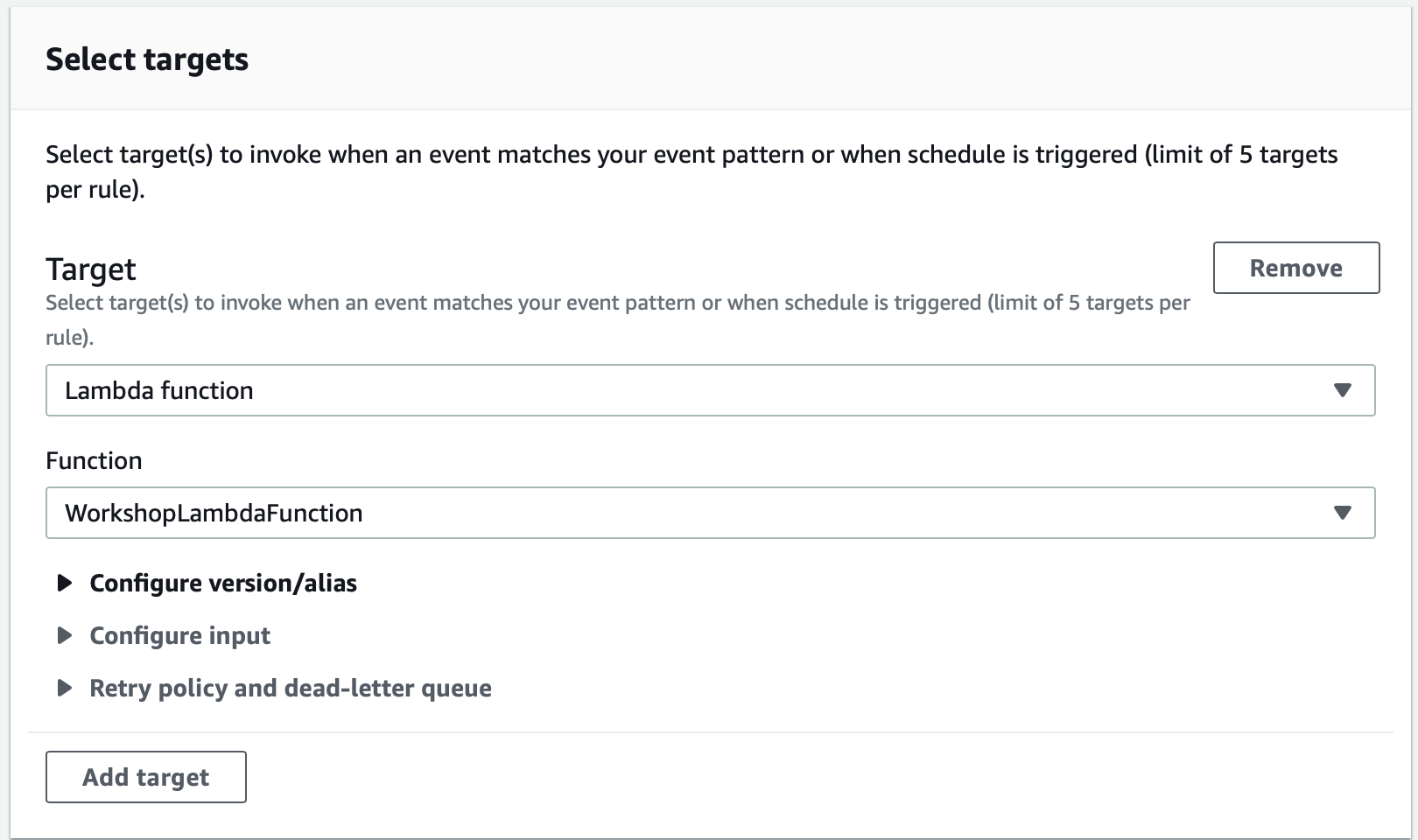Click the Add target button
Viewport: 1418px width, 840px height.
145,776
